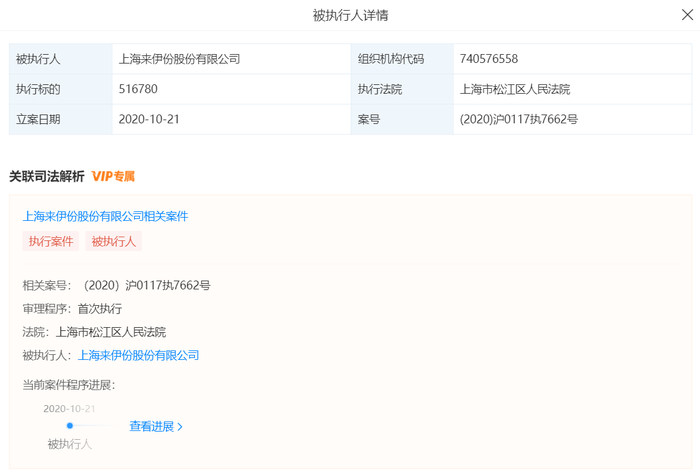Click filing date 2020-10-21 in table
The image size is (700, 475).
(149, 119)
